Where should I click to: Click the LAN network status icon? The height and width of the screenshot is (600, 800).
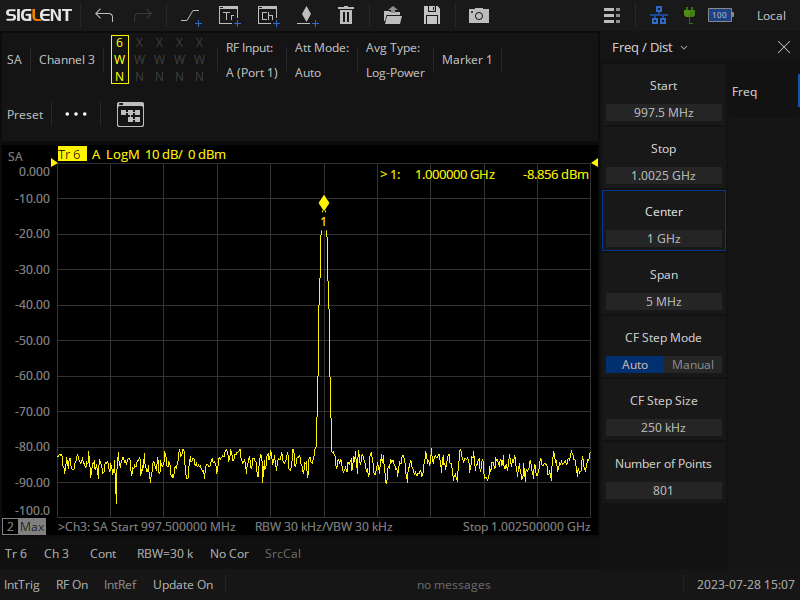(x=659, y=15)
